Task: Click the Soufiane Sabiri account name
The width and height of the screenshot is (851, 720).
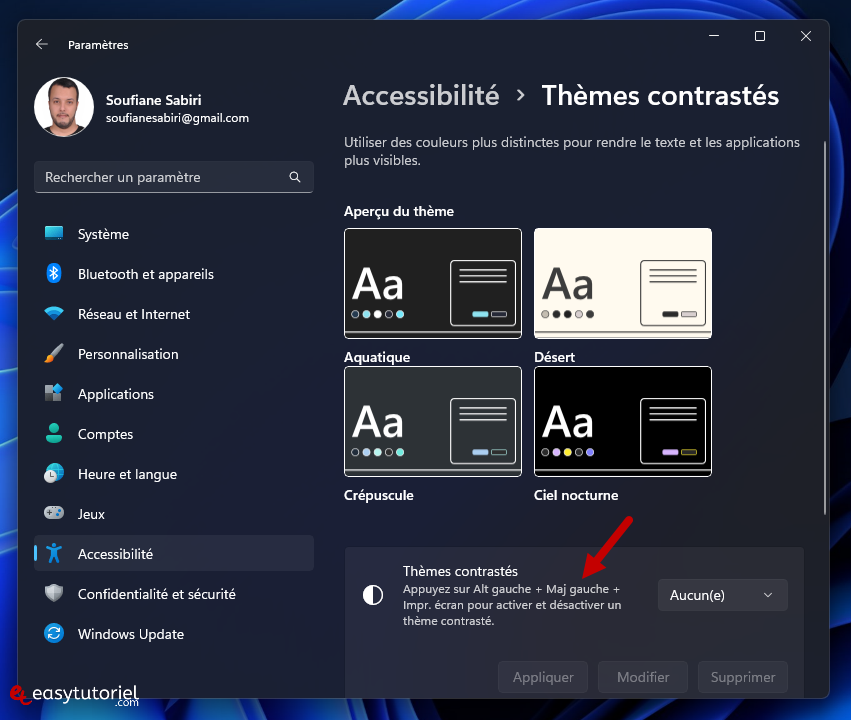Action: [154, 100]
